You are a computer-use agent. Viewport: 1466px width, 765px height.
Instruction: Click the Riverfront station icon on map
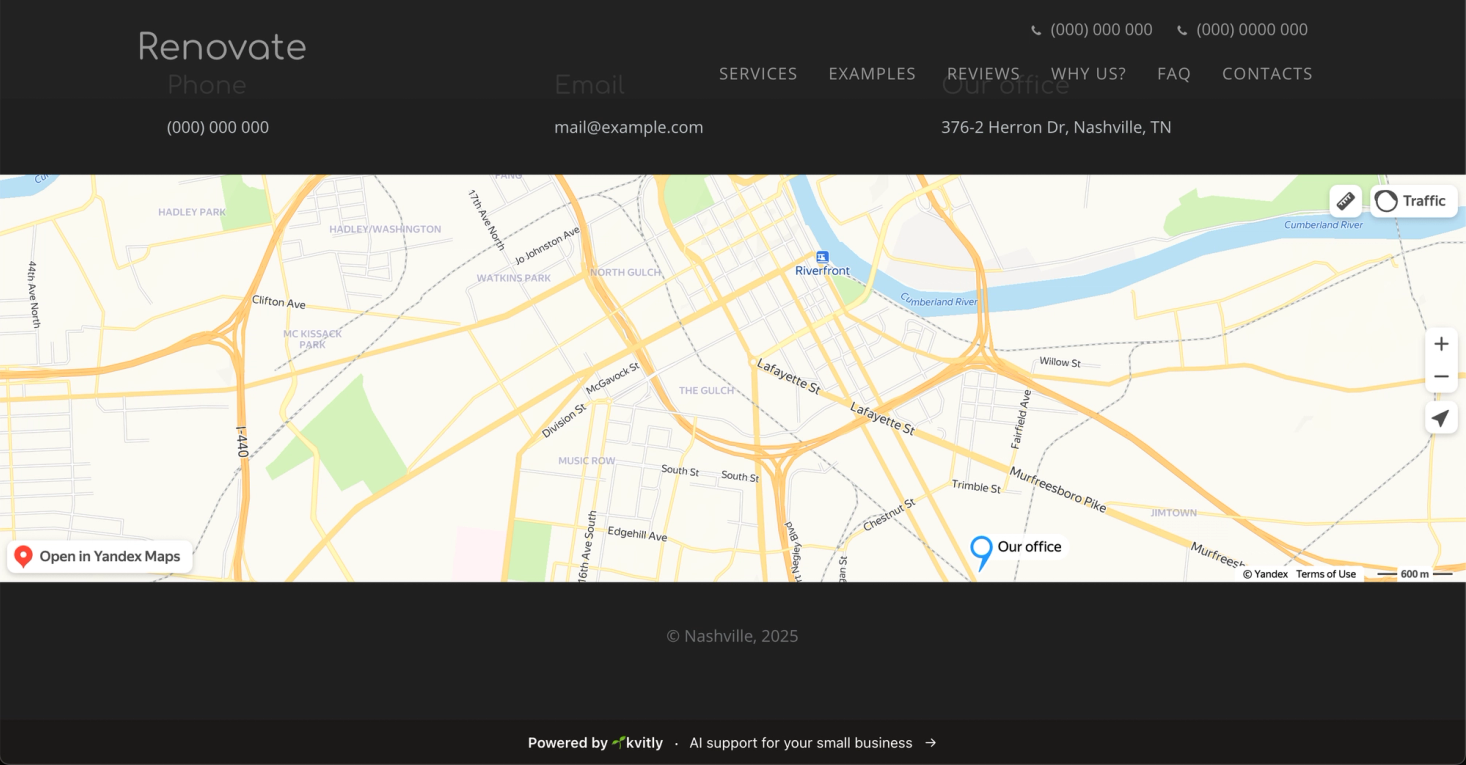[822, 257]
